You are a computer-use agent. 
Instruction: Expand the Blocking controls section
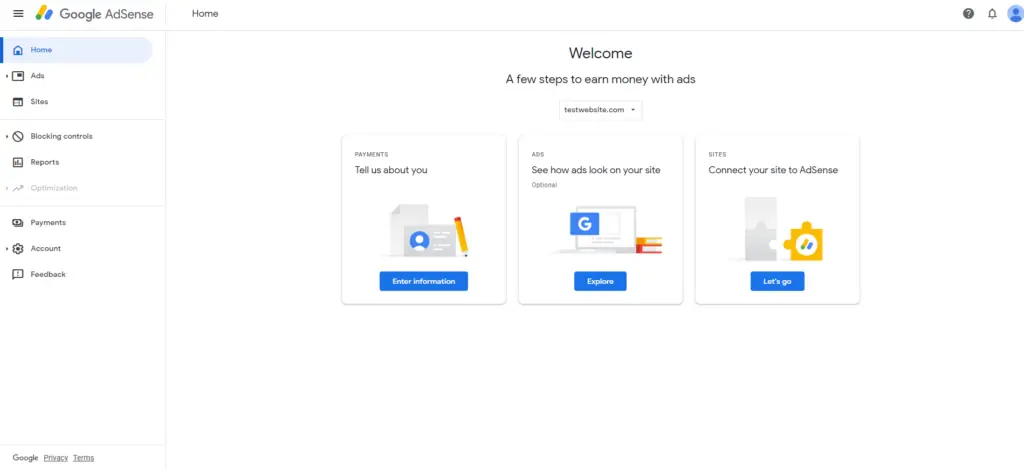[x=7, y=137]
